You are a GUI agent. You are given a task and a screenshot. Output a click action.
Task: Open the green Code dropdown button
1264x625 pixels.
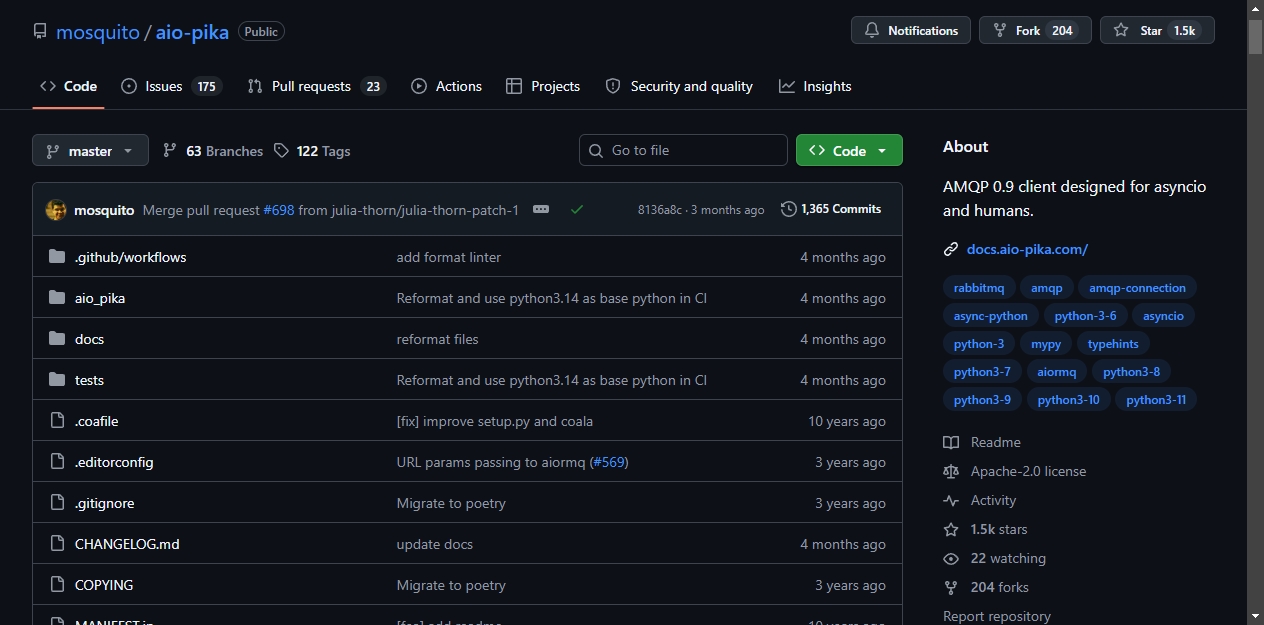point(849,150)
